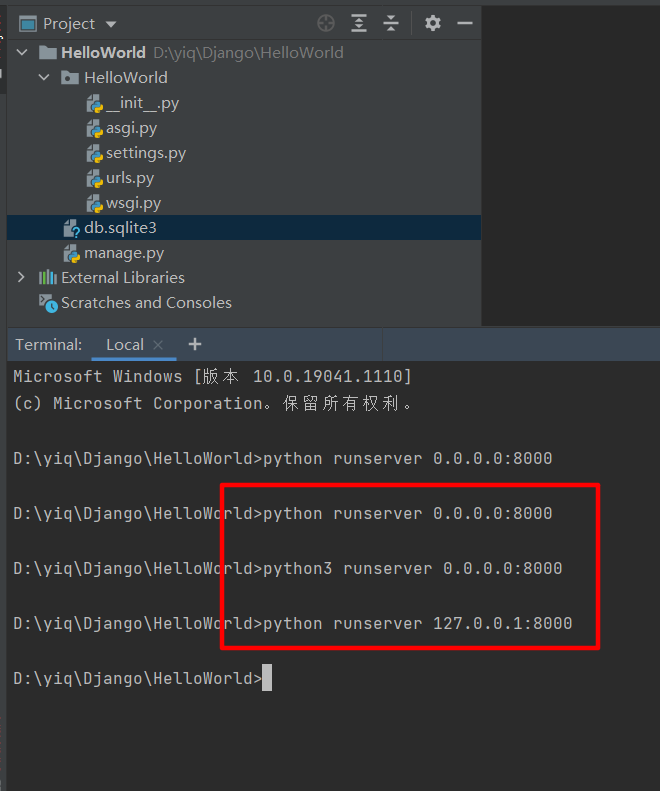
Task: Click the last terminal prompt line
Action: tap(143, 678)
